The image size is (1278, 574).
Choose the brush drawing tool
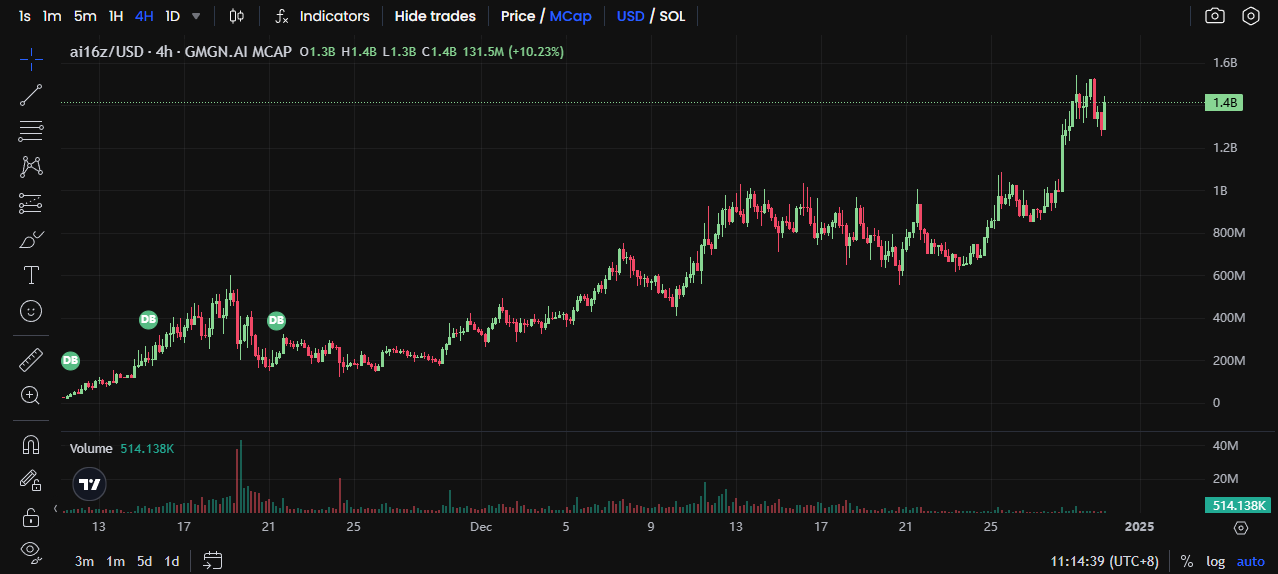tap(31, 239)
